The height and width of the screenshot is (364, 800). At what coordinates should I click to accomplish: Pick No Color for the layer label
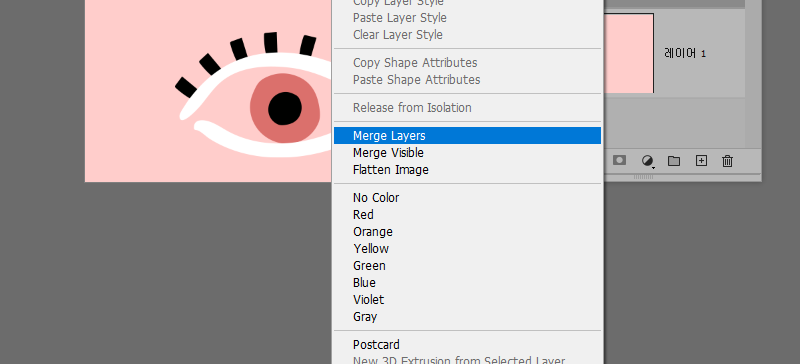(467, 198)
